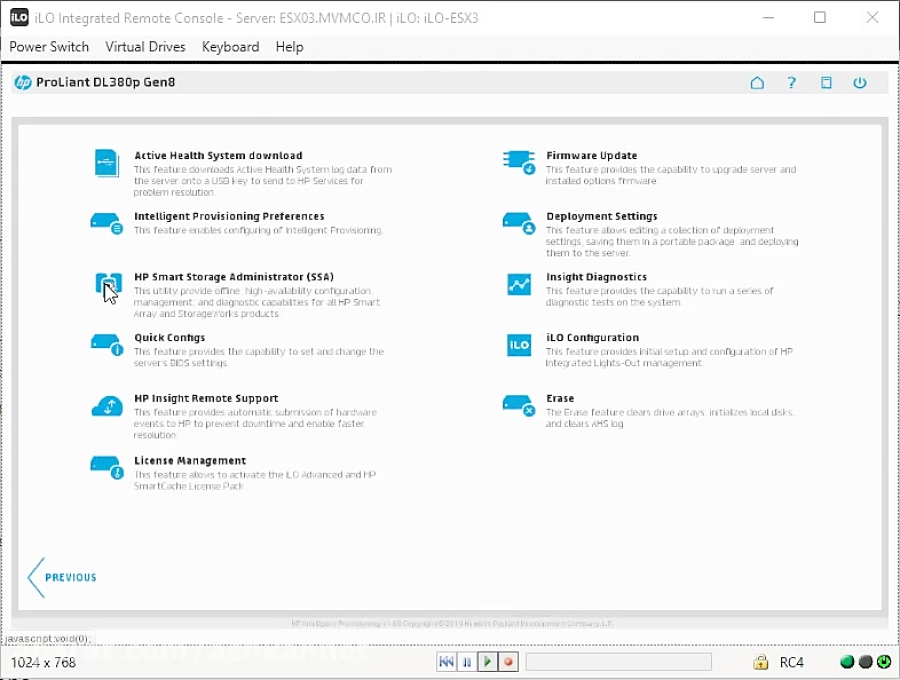This screenshot has width=900, height=680.
Task: Open the Power Switch menu
Action: click(49, 47)
